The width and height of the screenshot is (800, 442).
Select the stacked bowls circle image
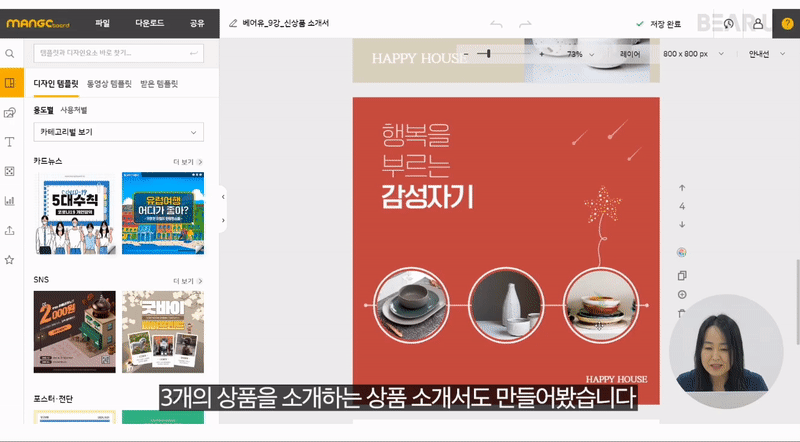(601, 305)
